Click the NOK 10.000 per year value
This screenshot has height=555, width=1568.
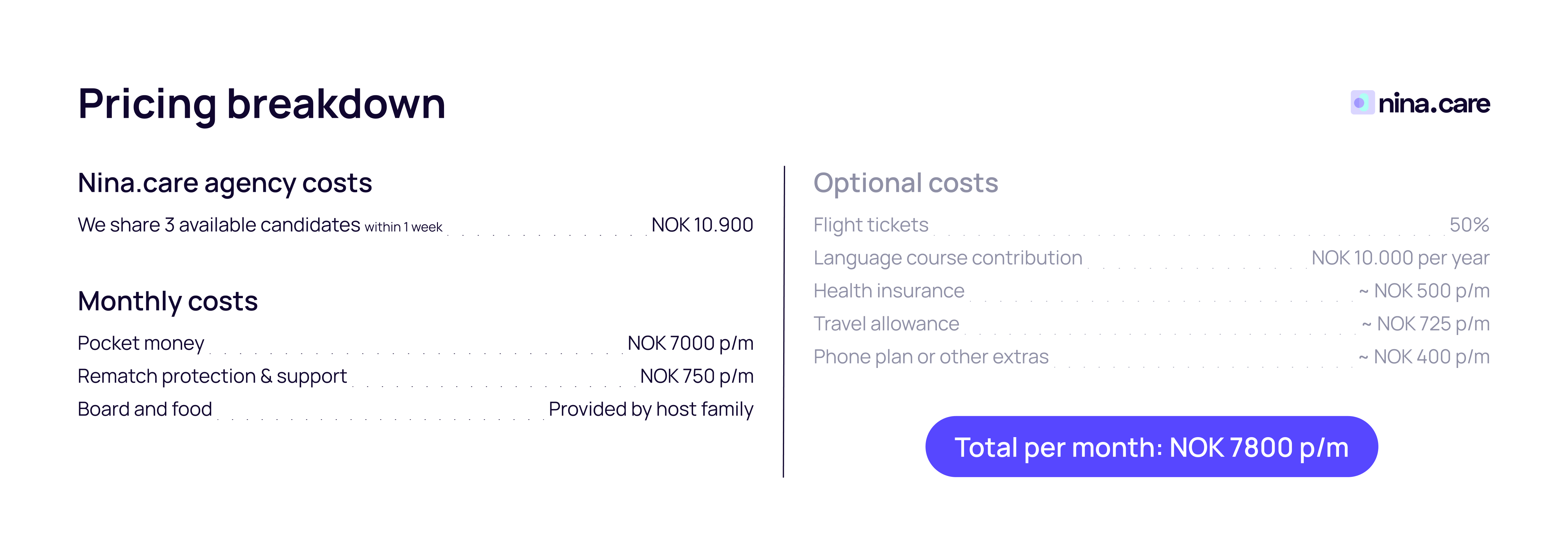click(1400, 258)
